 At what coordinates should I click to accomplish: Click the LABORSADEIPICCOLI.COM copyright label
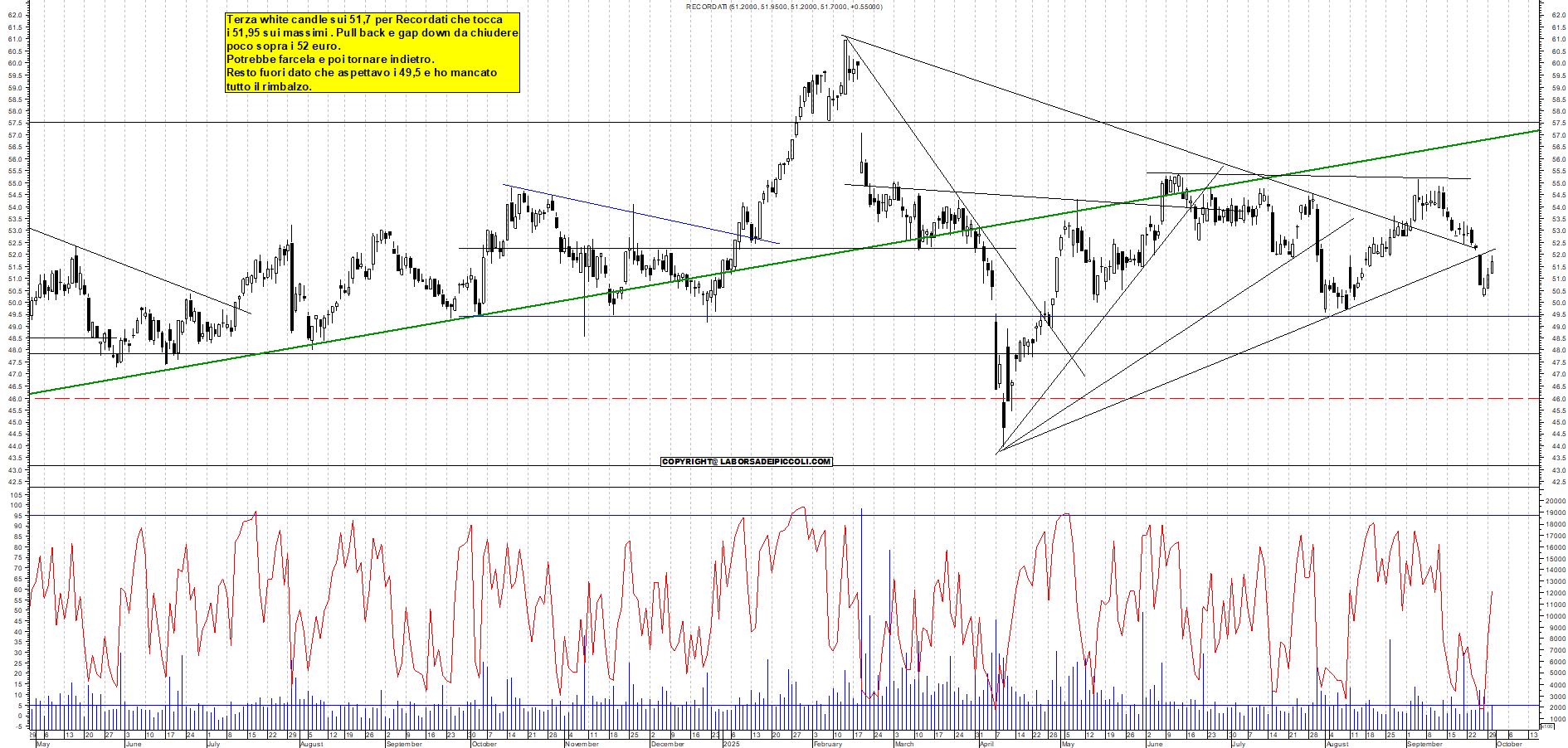(746, 461)
